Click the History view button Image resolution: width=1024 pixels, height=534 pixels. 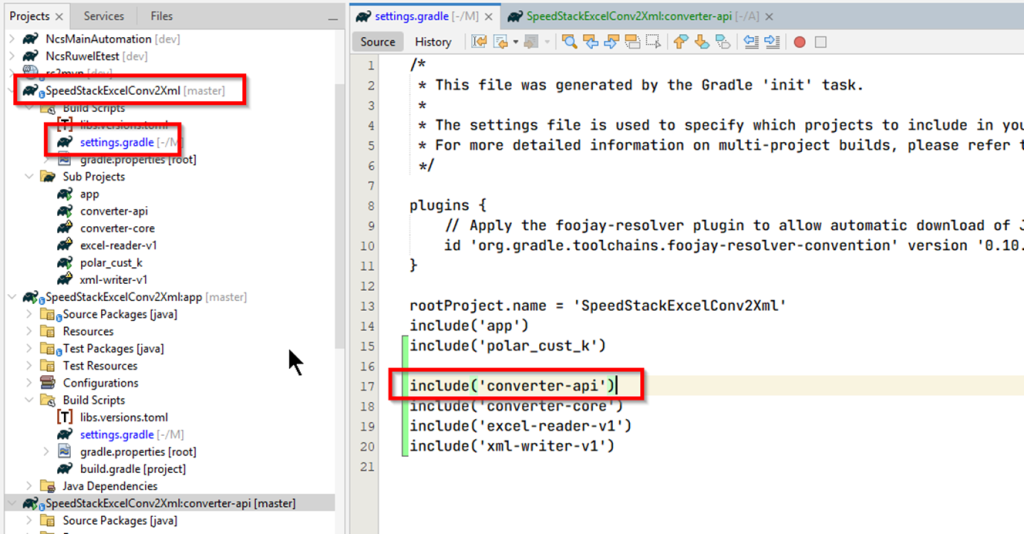tap(433, 42)
